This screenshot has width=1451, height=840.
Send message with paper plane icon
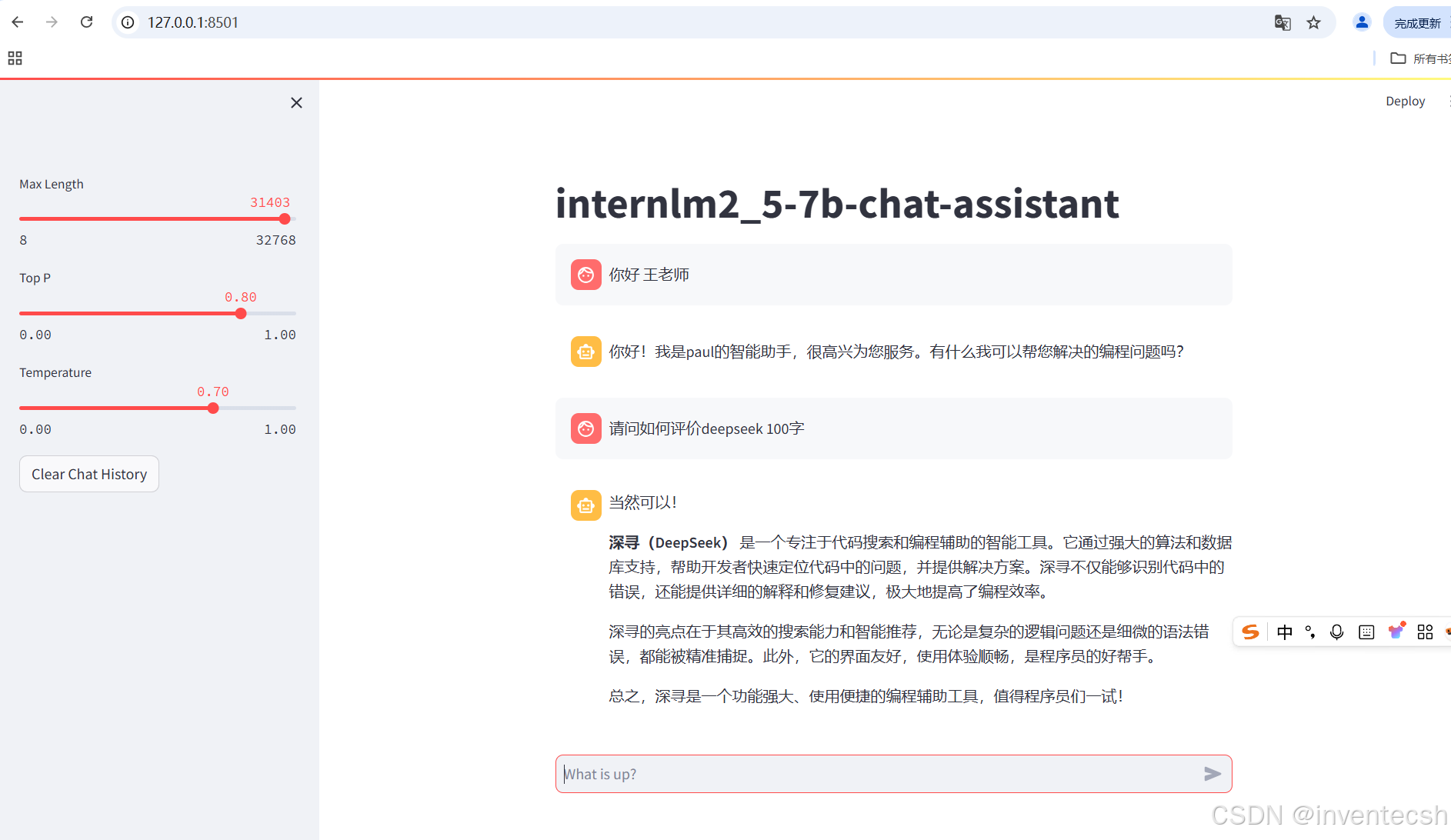coord(1213,774)
